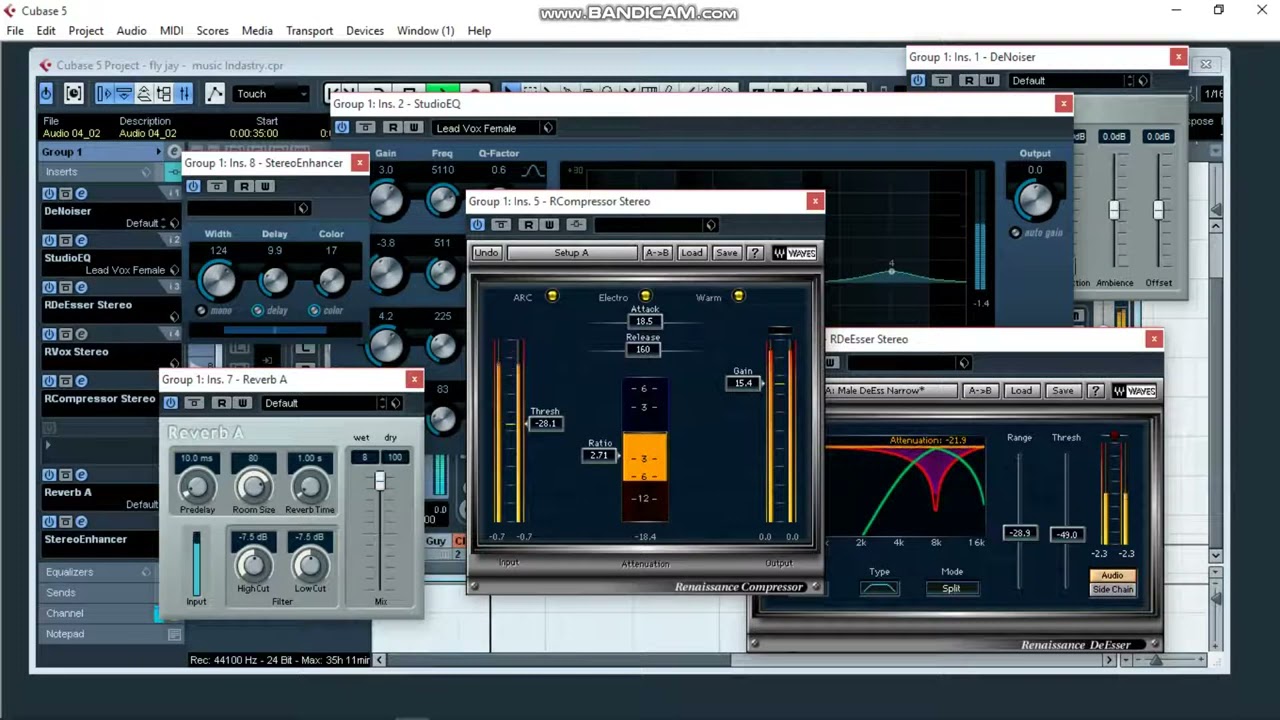Open Setup A preset menu in RCompressor
This screenshot has width=1280, height=720.
coord(571,253)
